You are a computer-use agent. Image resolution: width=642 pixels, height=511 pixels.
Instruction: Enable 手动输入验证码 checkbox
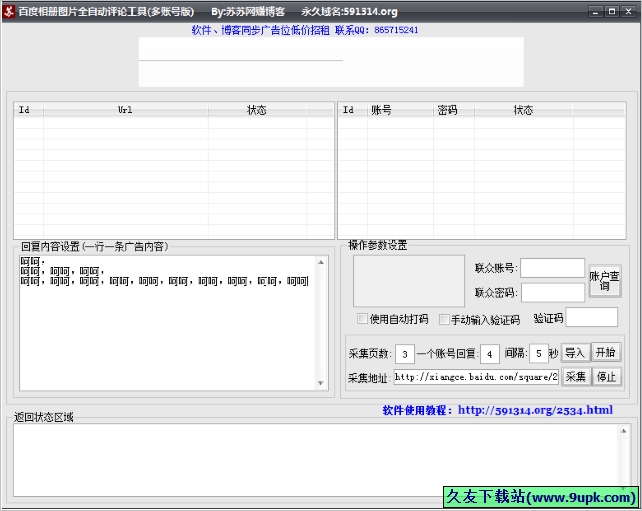[444, 319]
